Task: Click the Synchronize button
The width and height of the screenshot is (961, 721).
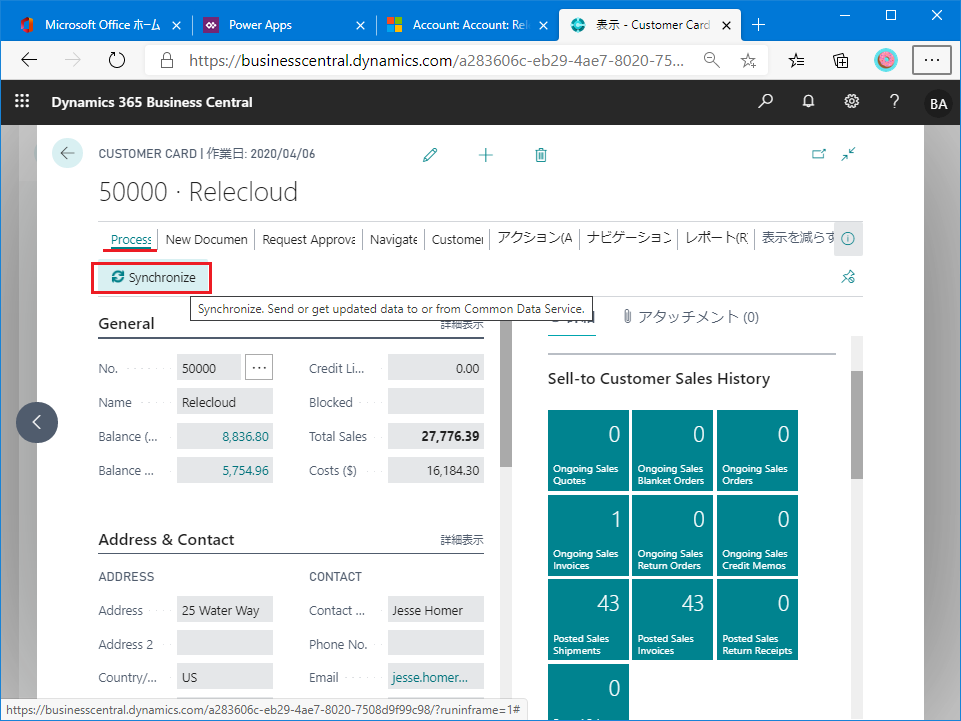Action: (153, 277)
